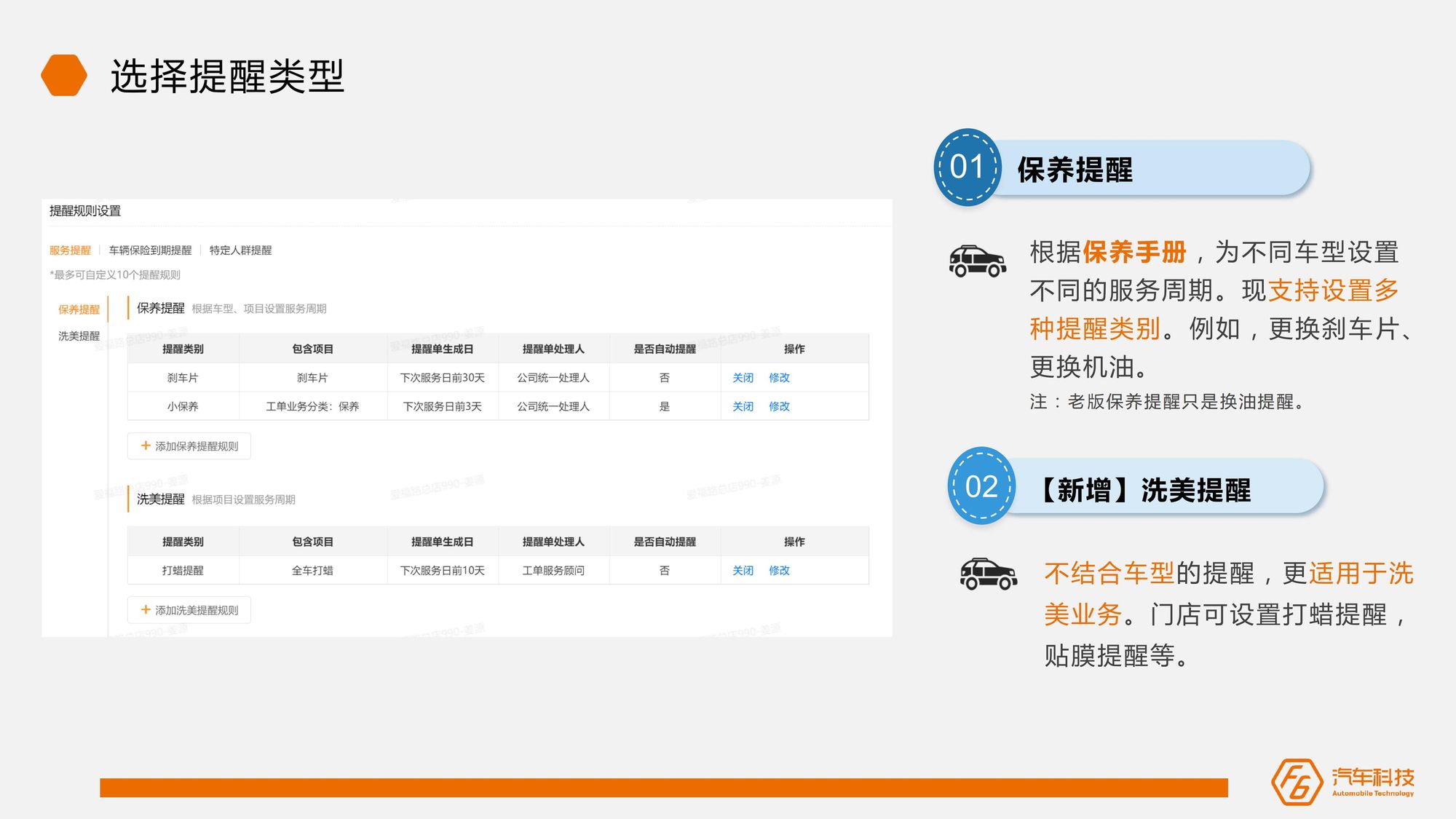
Task: Click the 否 auto-remind value in 打蜡提醒 row
Action: pyautogui.click(x=665, y=571)
